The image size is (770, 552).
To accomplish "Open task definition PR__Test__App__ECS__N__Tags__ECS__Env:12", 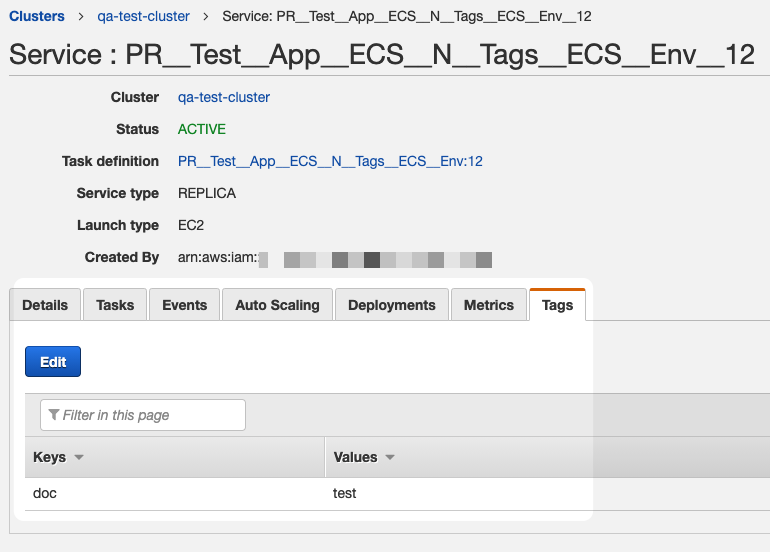I will coord(330,161).
